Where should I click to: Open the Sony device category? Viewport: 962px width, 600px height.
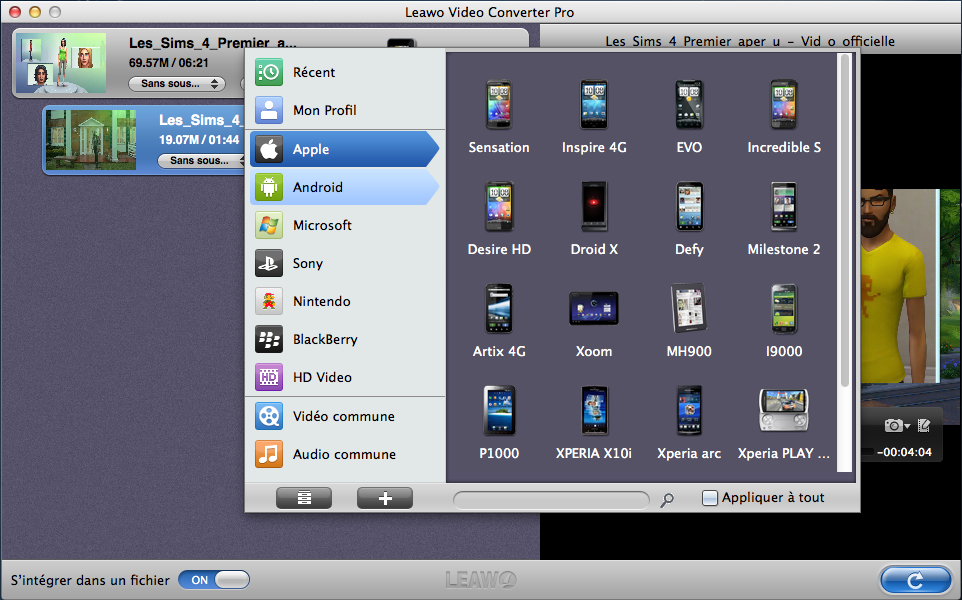pyautogui.click(x=345, y=263)
